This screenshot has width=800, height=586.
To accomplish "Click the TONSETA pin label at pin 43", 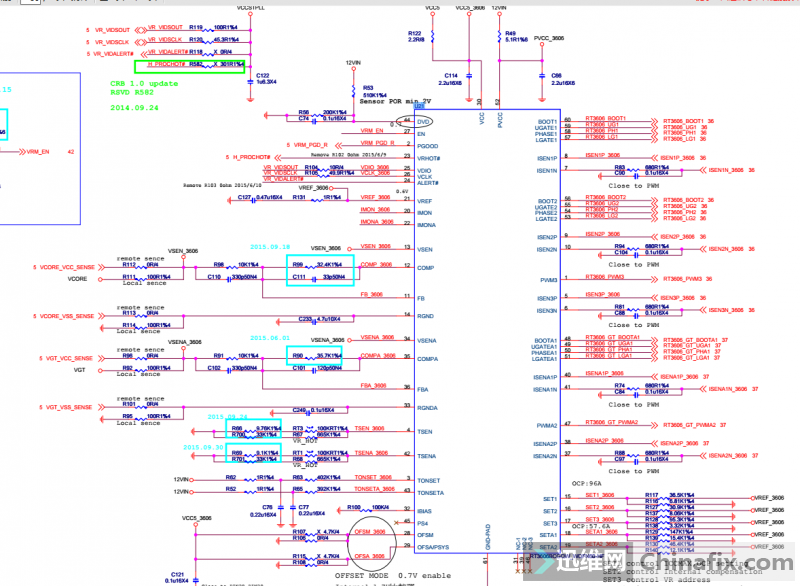I will 430,493.
